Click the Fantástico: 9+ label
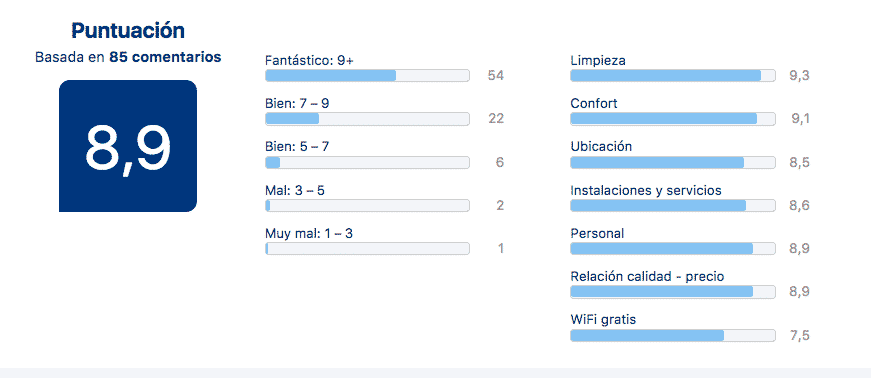Screen dimensions: 871x378 pyautogui.click(x=309, y=60)
